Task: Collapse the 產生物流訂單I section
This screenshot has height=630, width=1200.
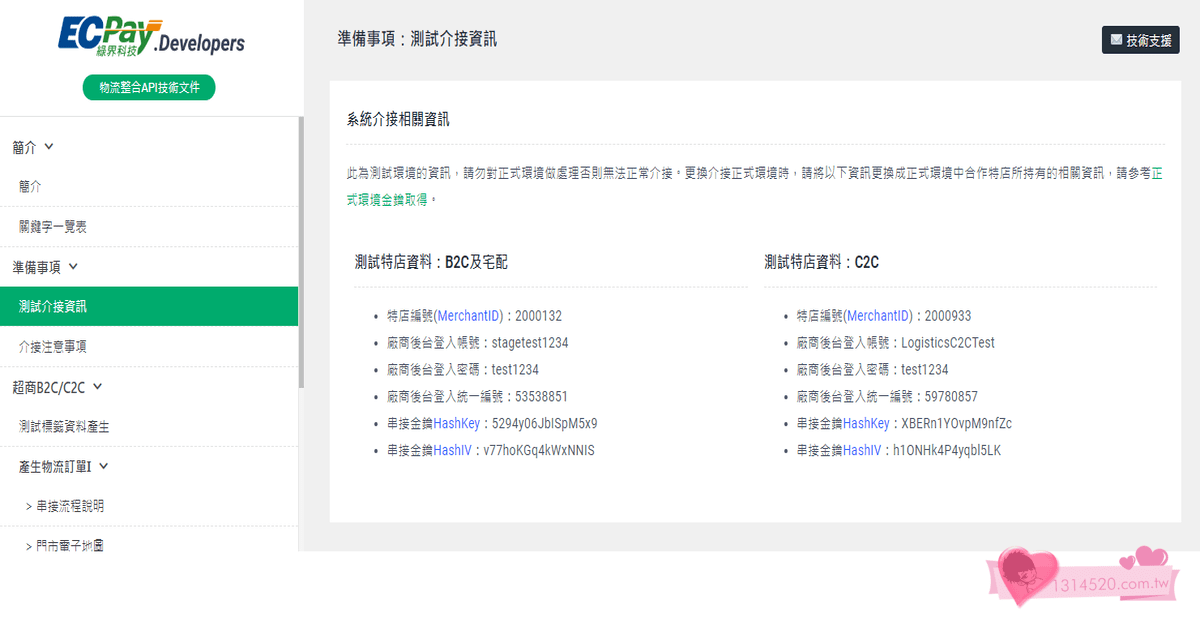Action: tap(56, 466)
